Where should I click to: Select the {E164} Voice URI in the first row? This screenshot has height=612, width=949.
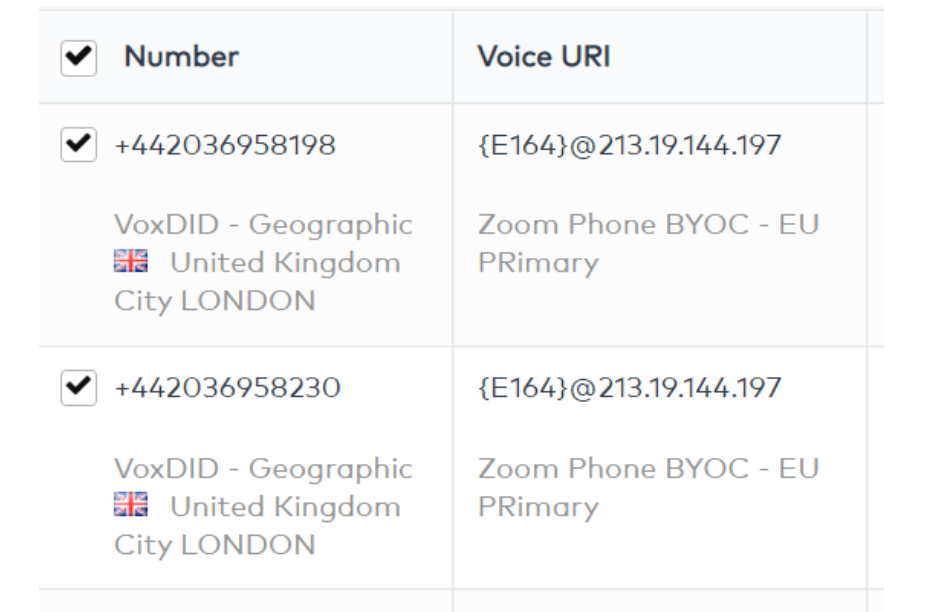pyautogui.click(x=629, y=146)
